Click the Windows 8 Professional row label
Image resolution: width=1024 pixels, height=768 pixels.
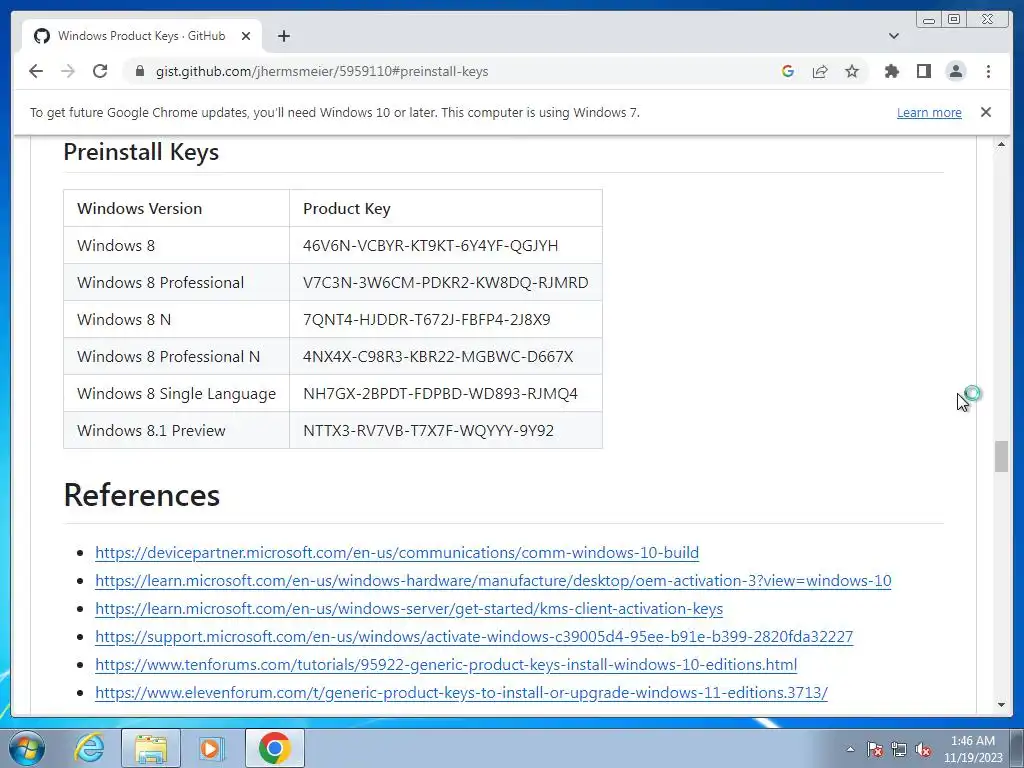[x=161, y=283]
